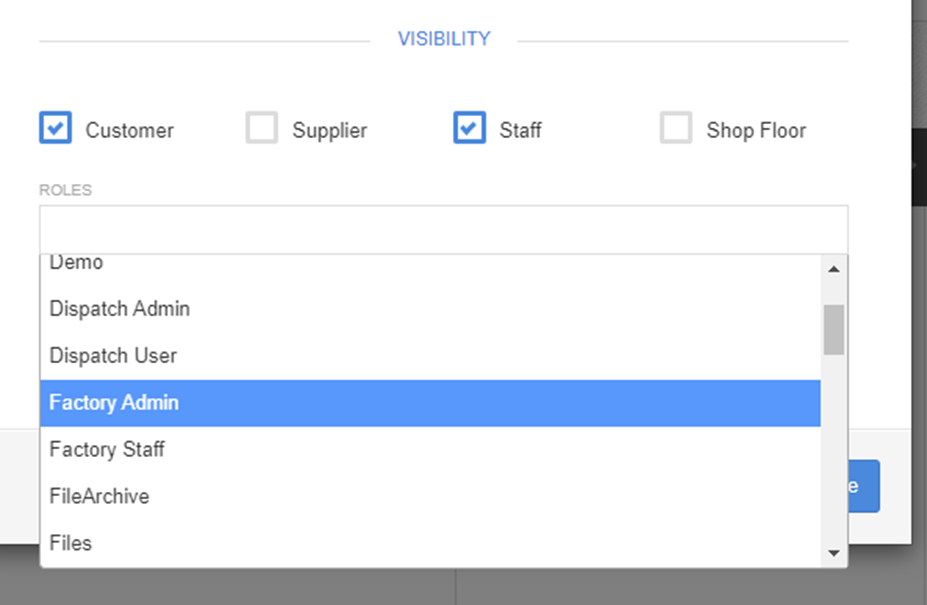Image resolution: width=927 pixels, height=605 pixels.
Task: Select Demo from the roles list
Action: (76, 263)
